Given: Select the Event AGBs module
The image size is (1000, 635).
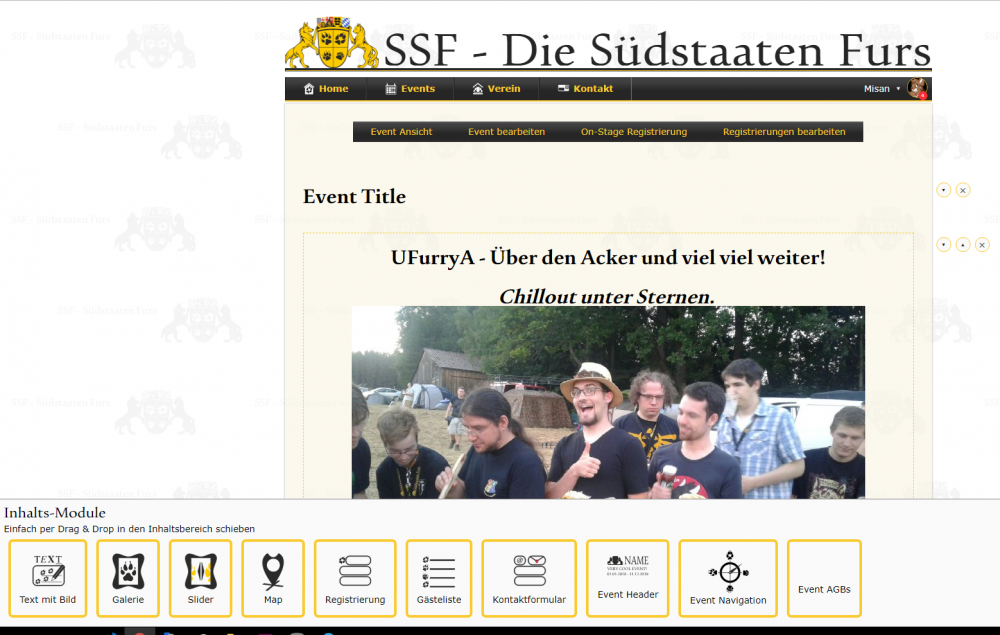Looking at the screenshot, I should pyautogui.click(x=825, y=578).
